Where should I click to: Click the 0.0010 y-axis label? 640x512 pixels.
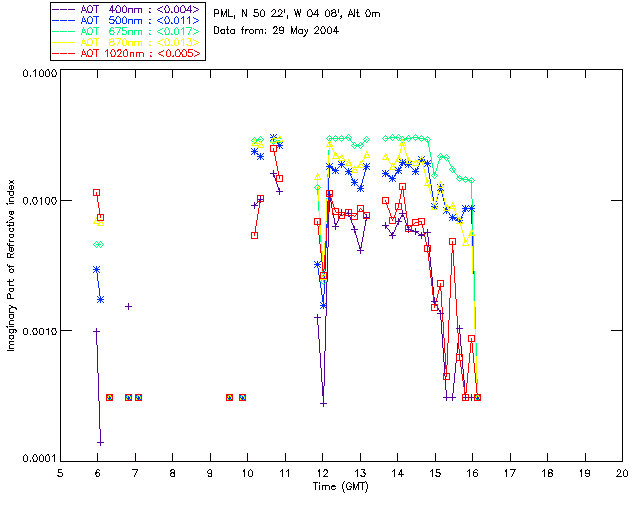tap(39, 331)
